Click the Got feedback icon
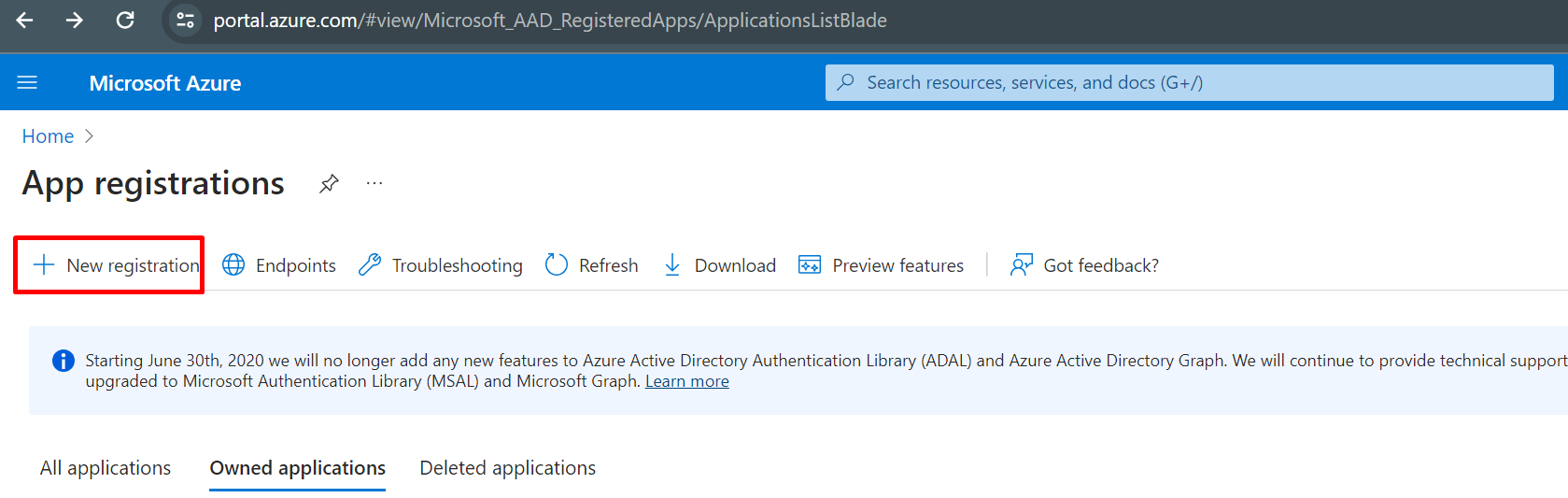 click(1021, 265)
